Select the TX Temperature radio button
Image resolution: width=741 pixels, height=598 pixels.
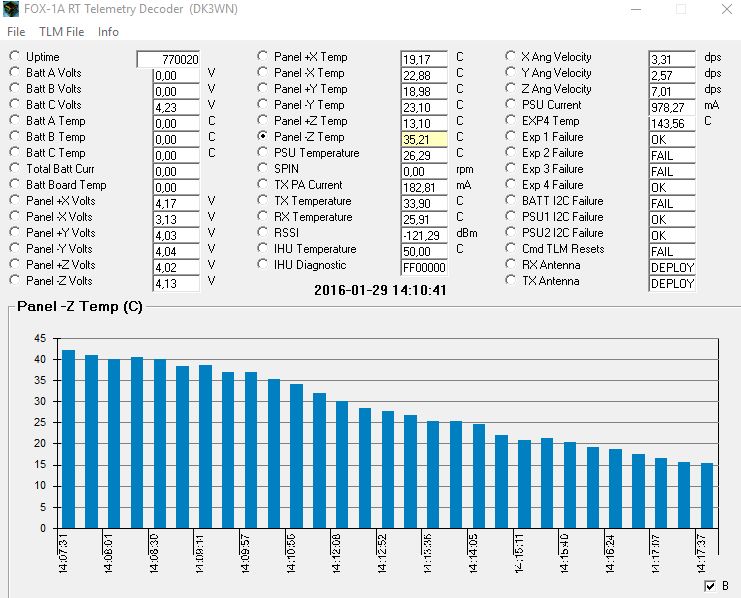click(262, 200)
